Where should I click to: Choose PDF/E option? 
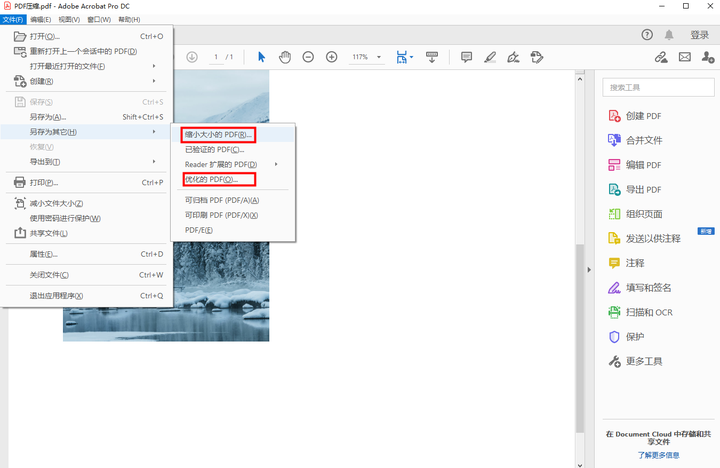click(x=233, y=230)
